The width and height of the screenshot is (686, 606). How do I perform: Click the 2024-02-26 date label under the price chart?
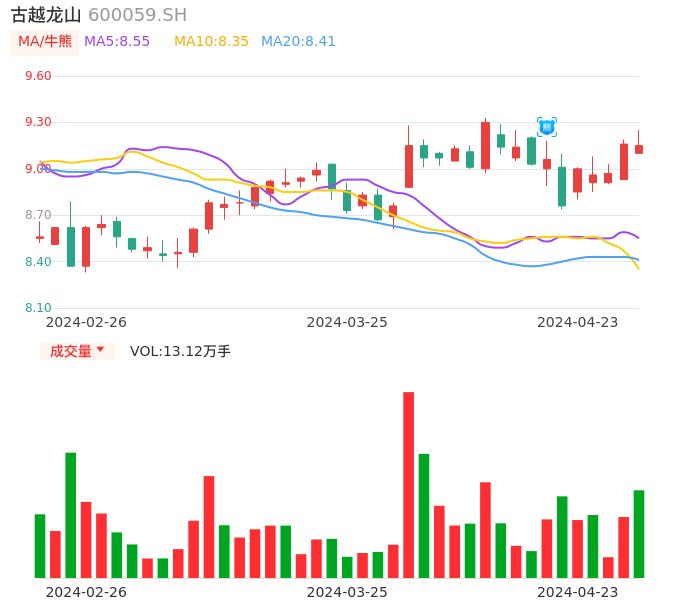tap(86, 322)
